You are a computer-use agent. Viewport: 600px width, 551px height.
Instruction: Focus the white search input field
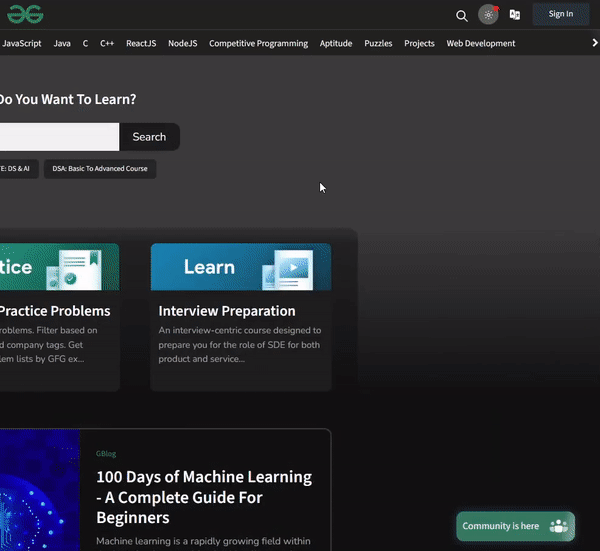click(x=59, y=137)
